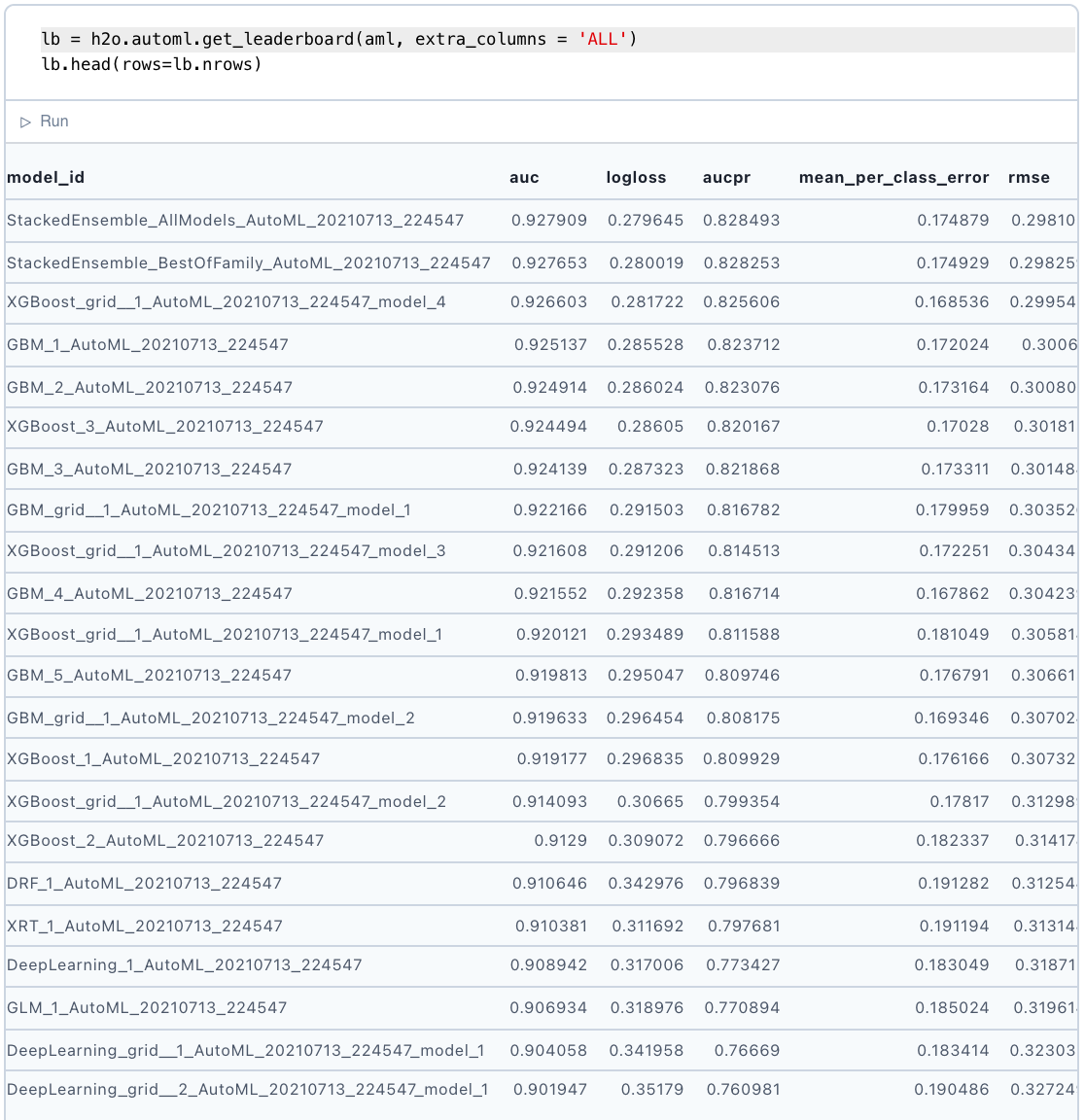Select the StackedEnsemble_BestOfFamily_AutoML_20210713_224547 model name

pyautogui.click(x=249, y=262)
